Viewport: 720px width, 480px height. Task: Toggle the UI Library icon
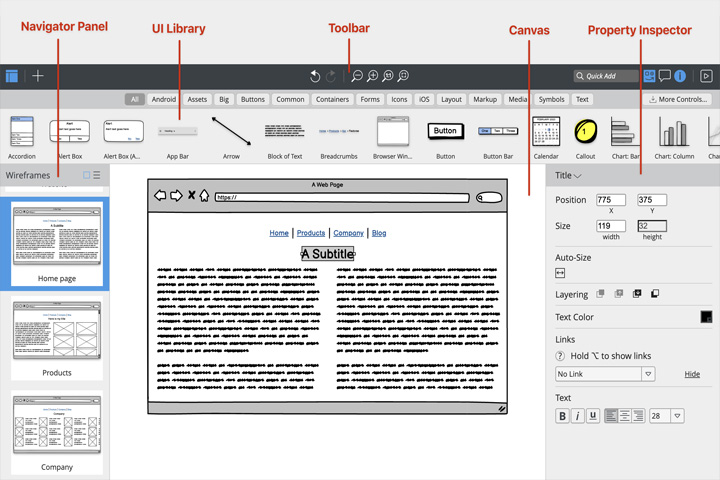click(x=649, y=76)
